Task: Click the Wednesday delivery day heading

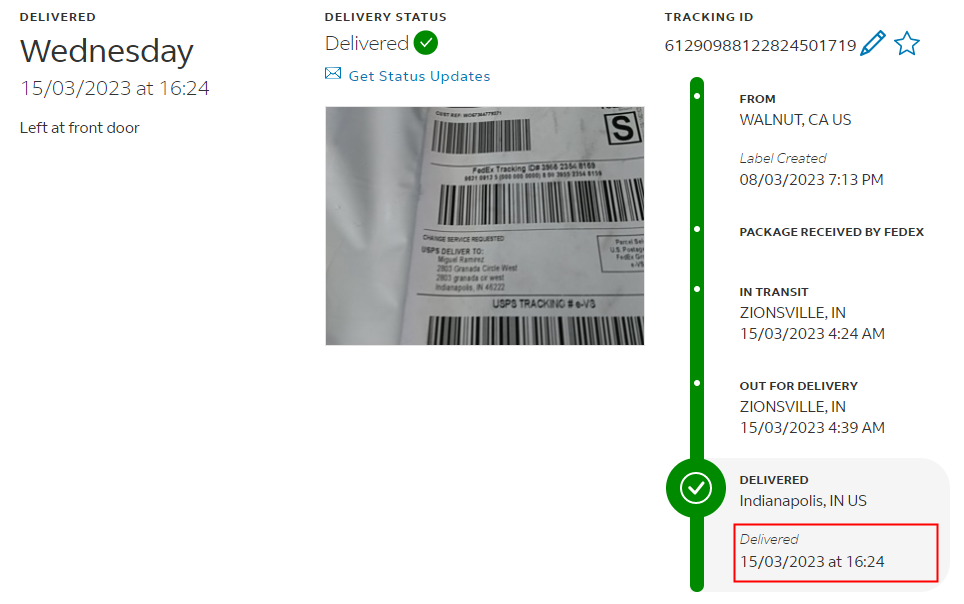Action: point(107,52)
